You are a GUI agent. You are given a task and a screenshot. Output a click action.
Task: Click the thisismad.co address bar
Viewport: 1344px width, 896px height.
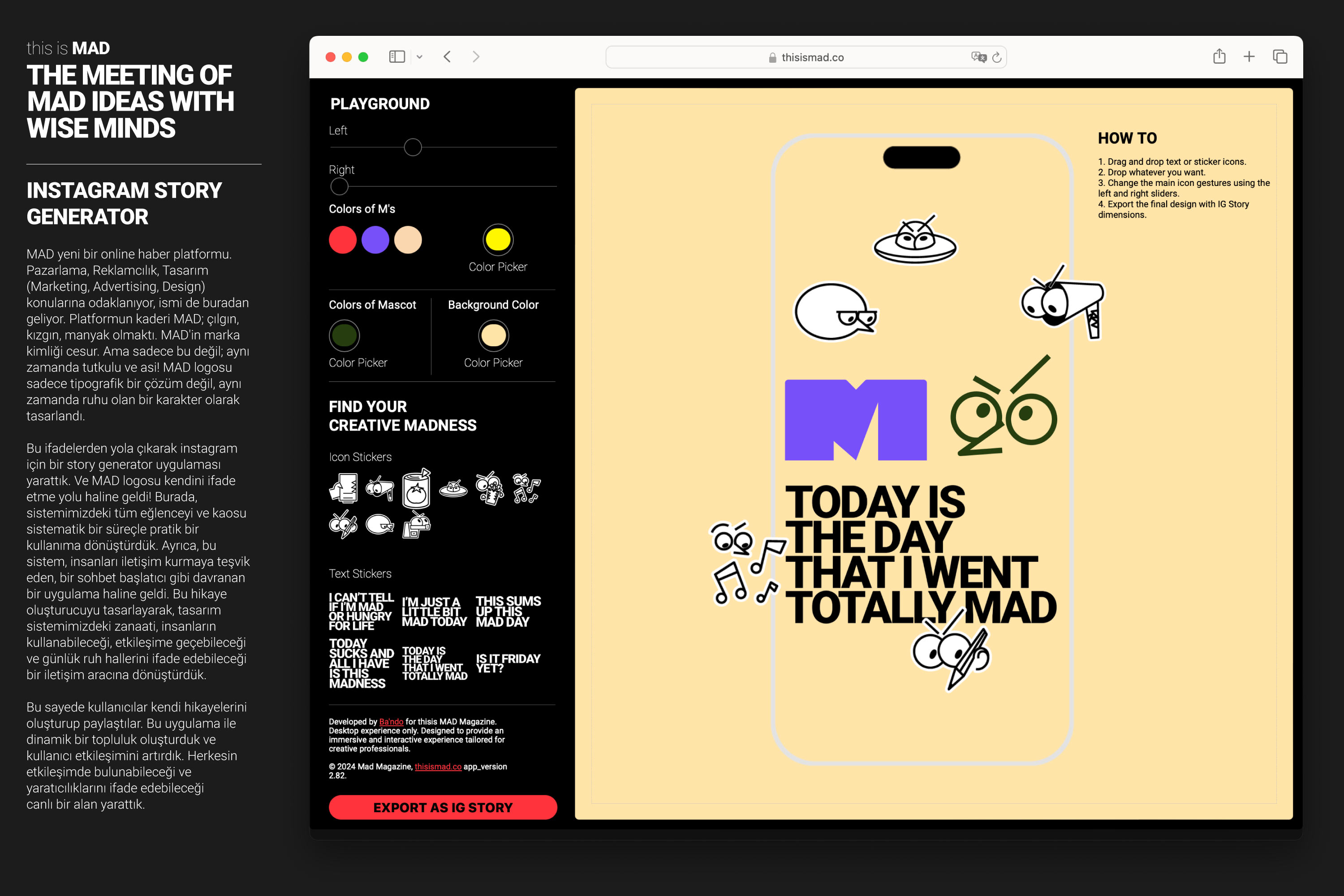click(806, 57)
